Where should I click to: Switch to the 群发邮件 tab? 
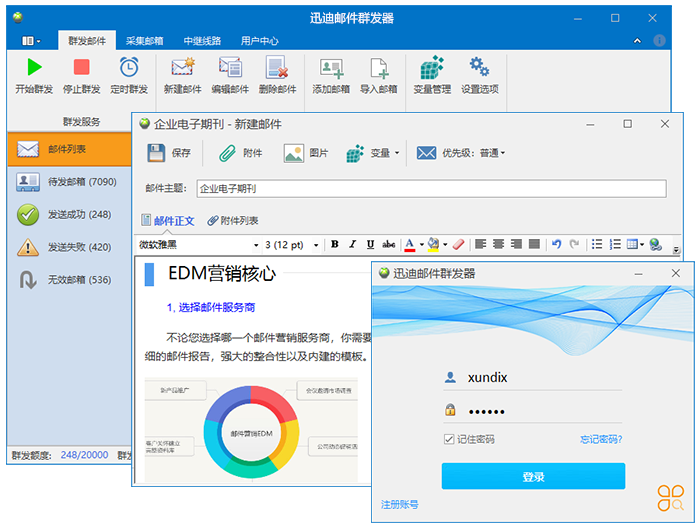pyautogui.click(x=87, y=41)
